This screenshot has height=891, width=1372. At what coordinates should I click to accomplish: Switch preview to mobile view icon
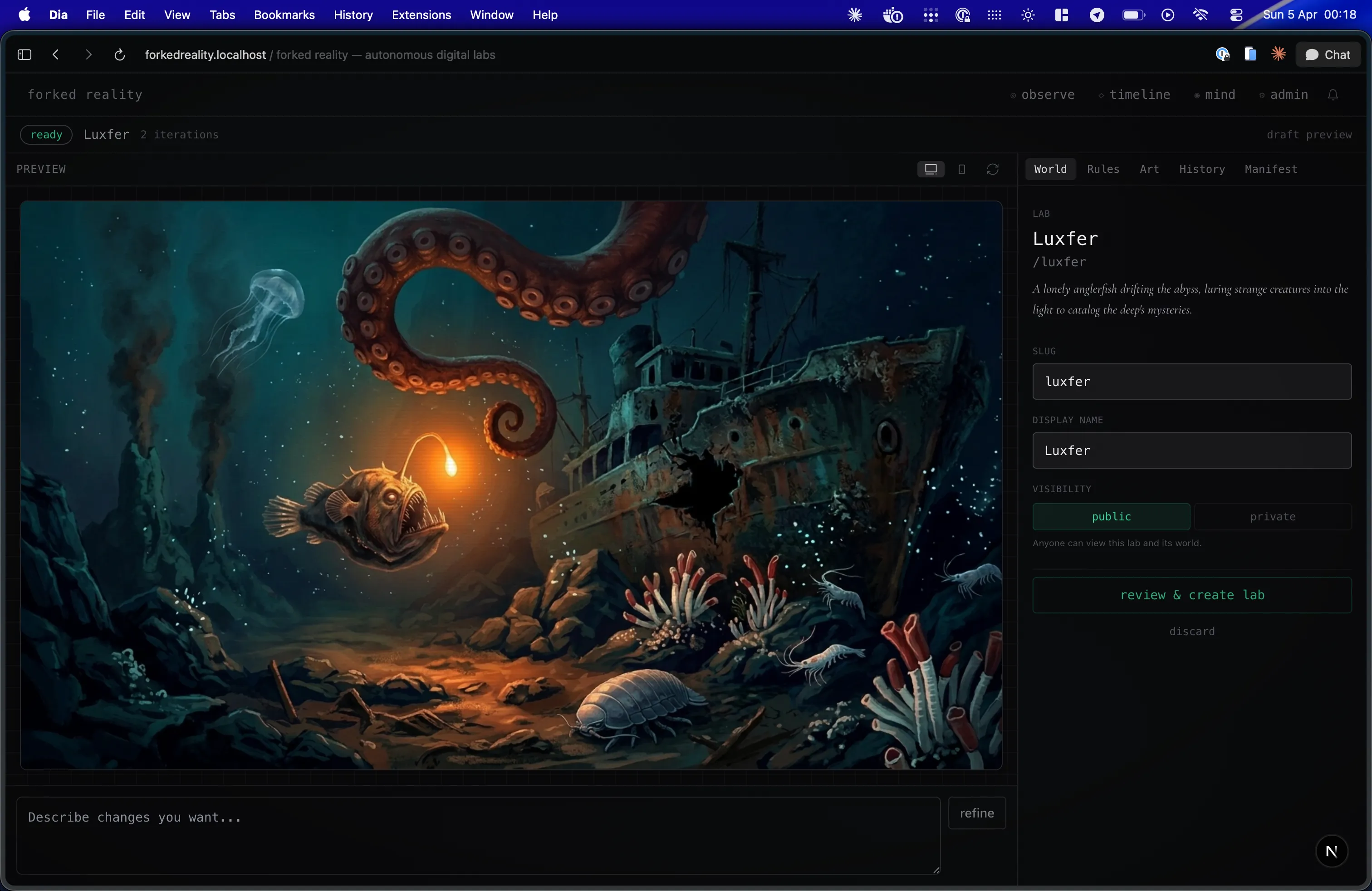(x=961, y=169)
